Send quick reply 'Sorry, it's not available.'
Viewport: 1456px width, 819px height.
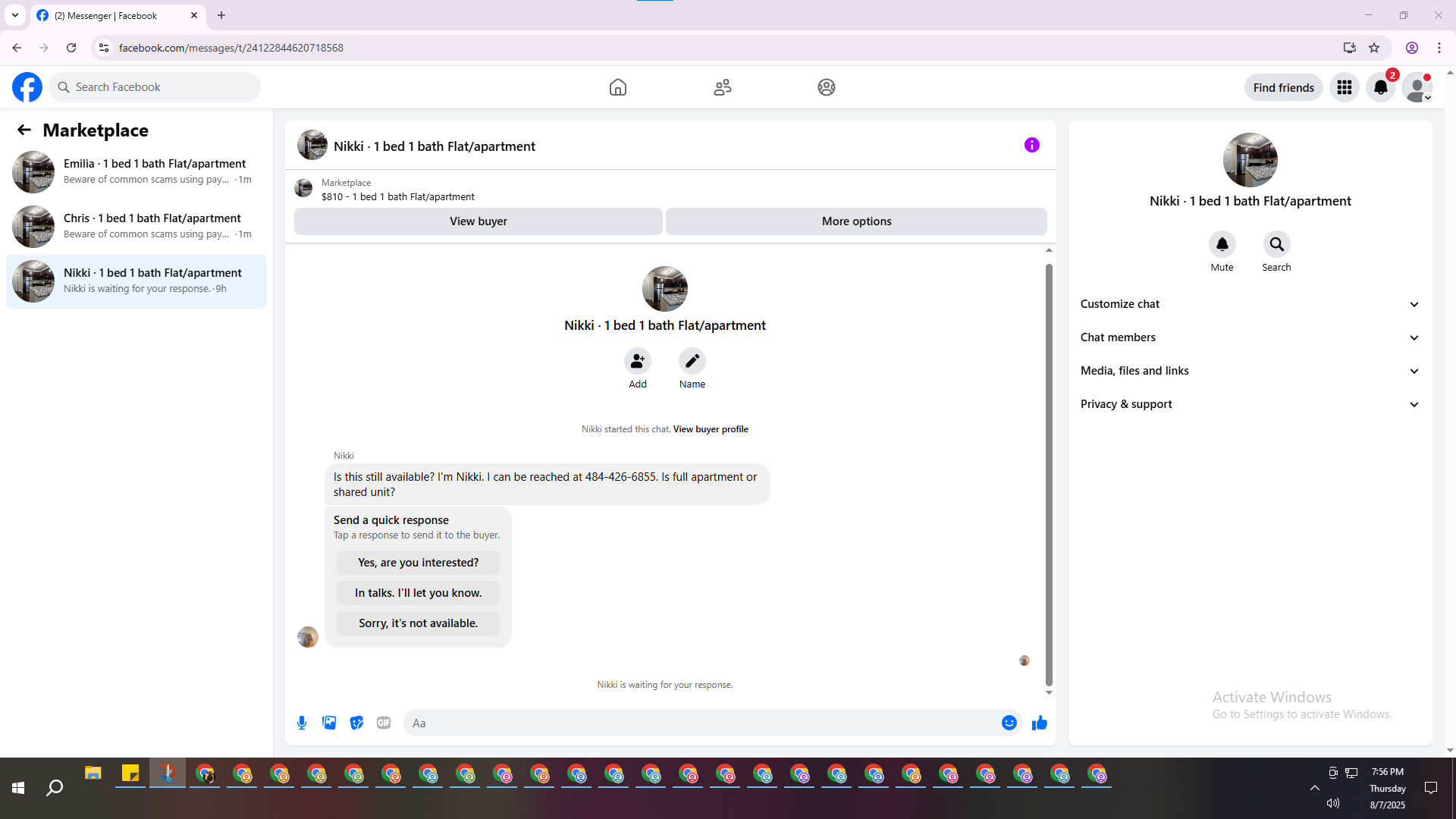[419, 623]
